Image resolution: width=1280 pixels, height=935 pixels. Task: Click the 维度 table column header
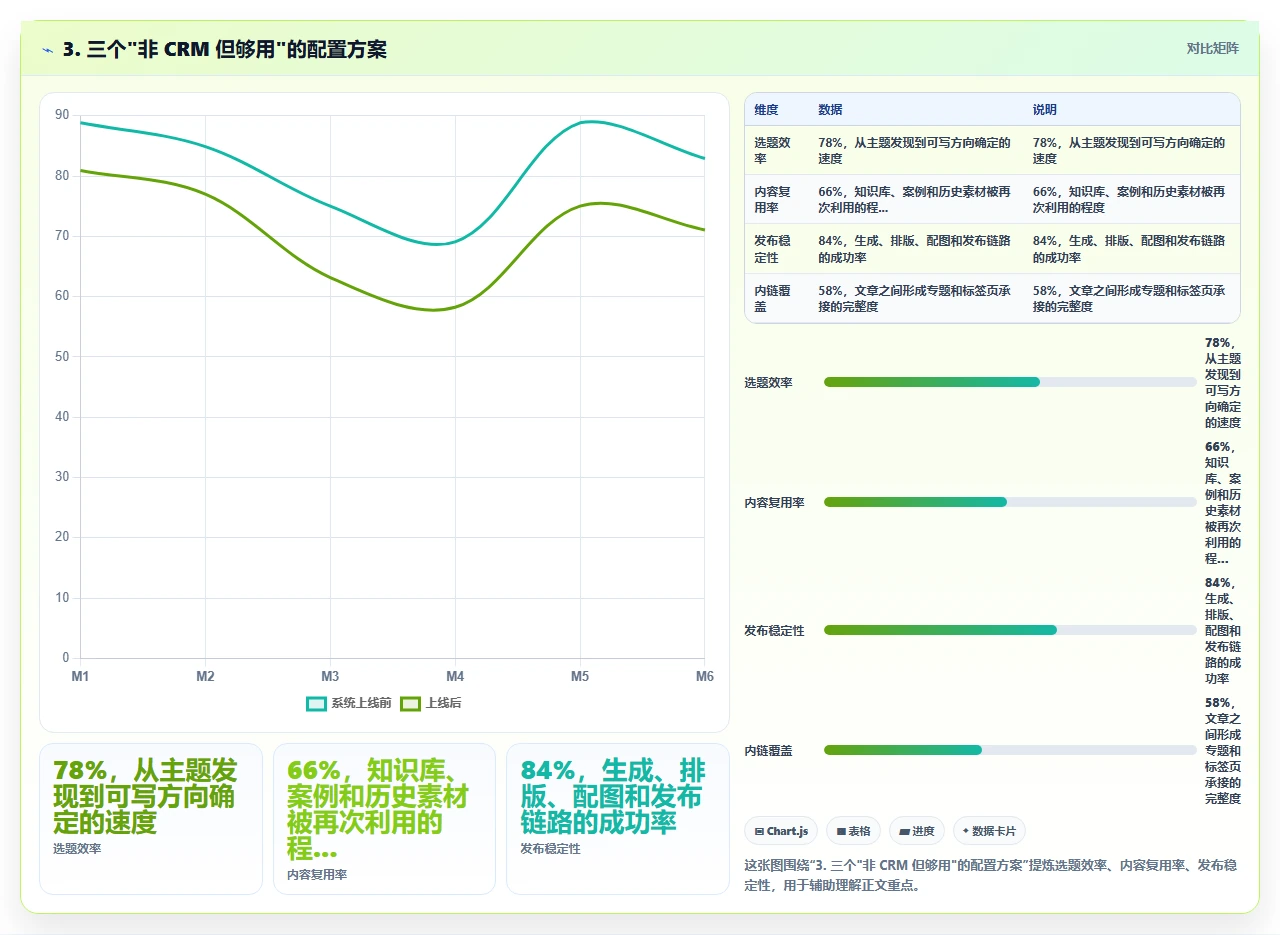pyautogui.click(x=767, y=110)
